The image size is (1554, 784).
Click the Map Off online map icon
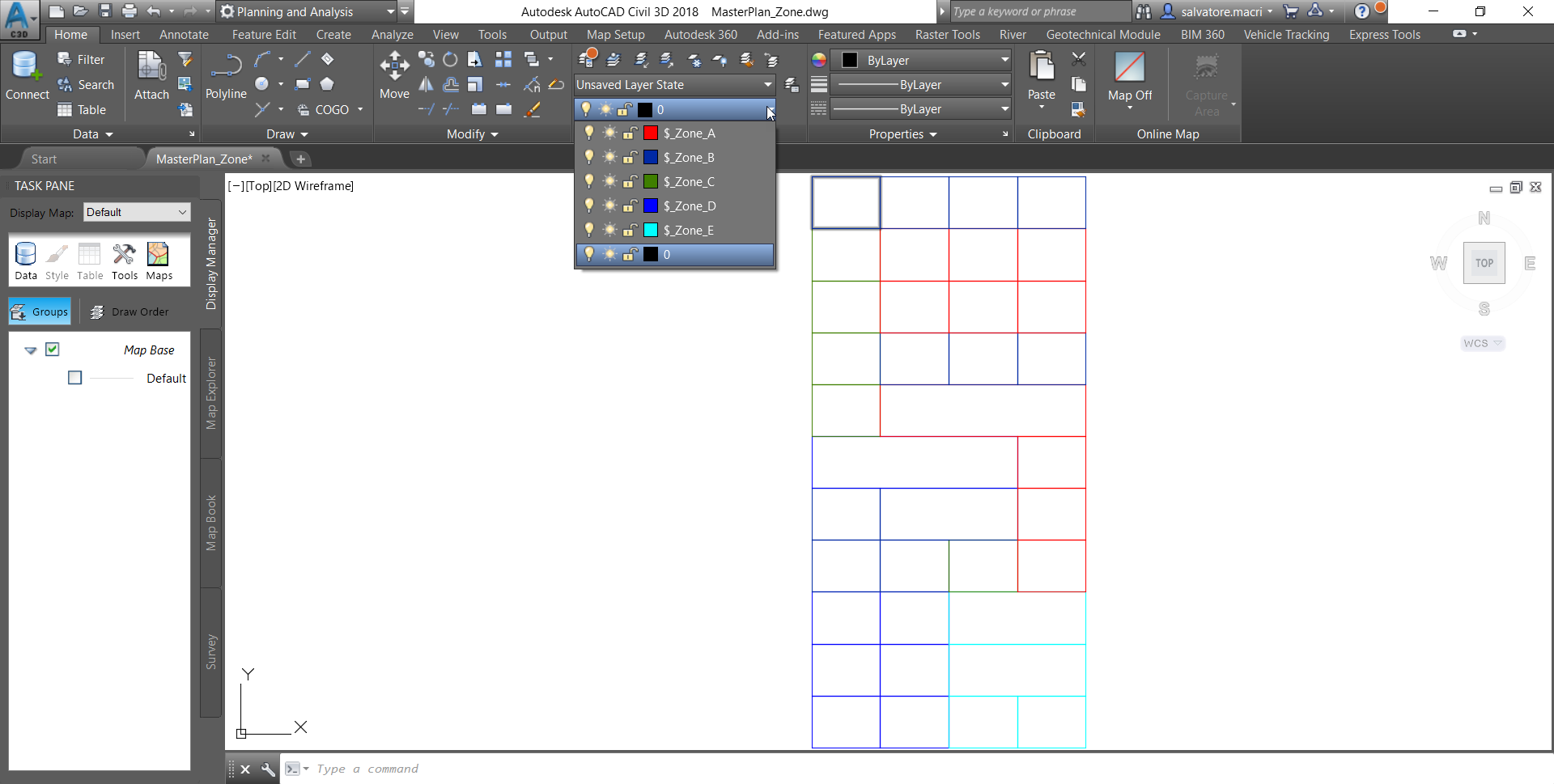point(1129,68)
